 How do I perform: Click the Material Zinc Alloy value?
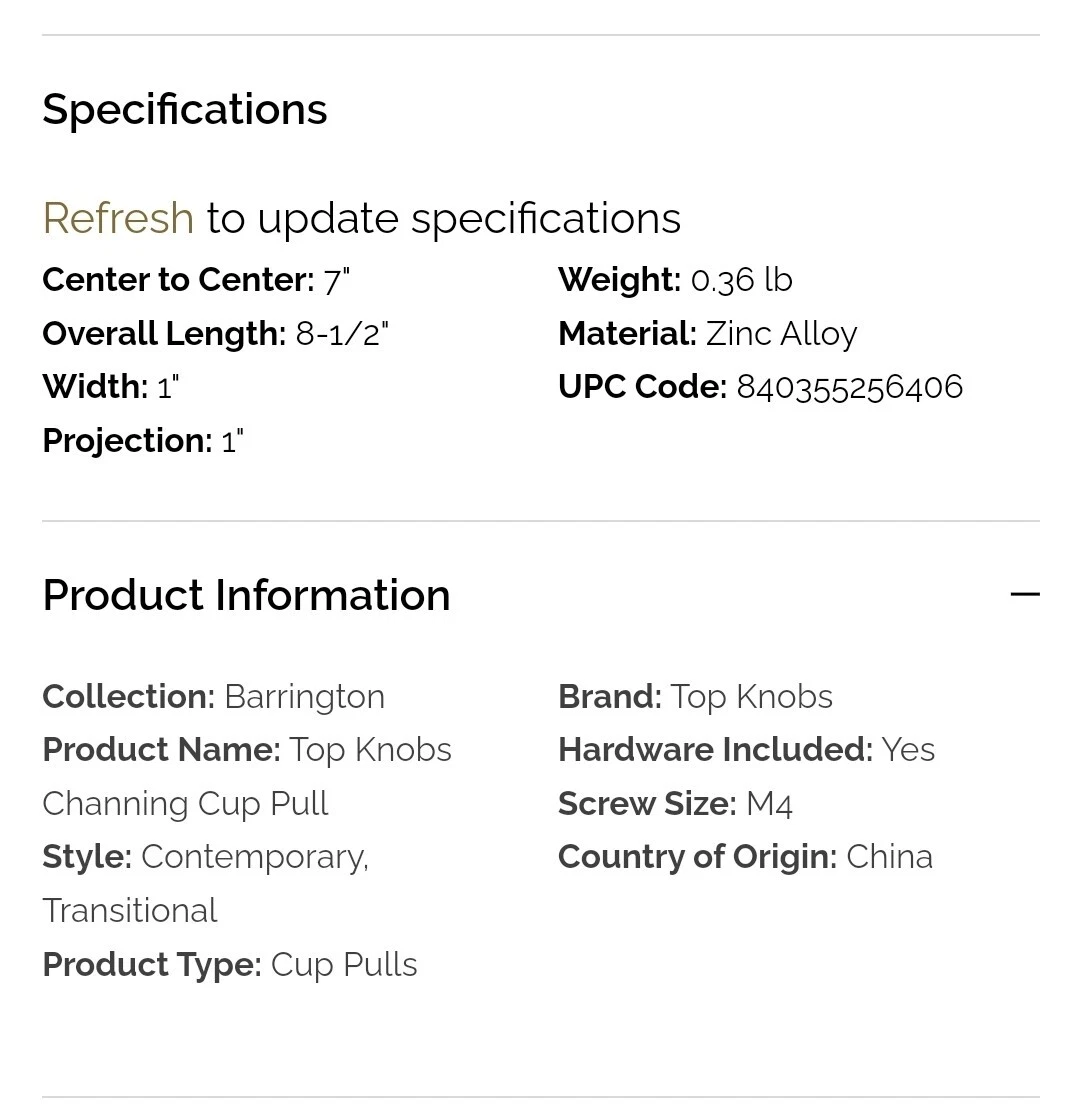click(781, 334)
